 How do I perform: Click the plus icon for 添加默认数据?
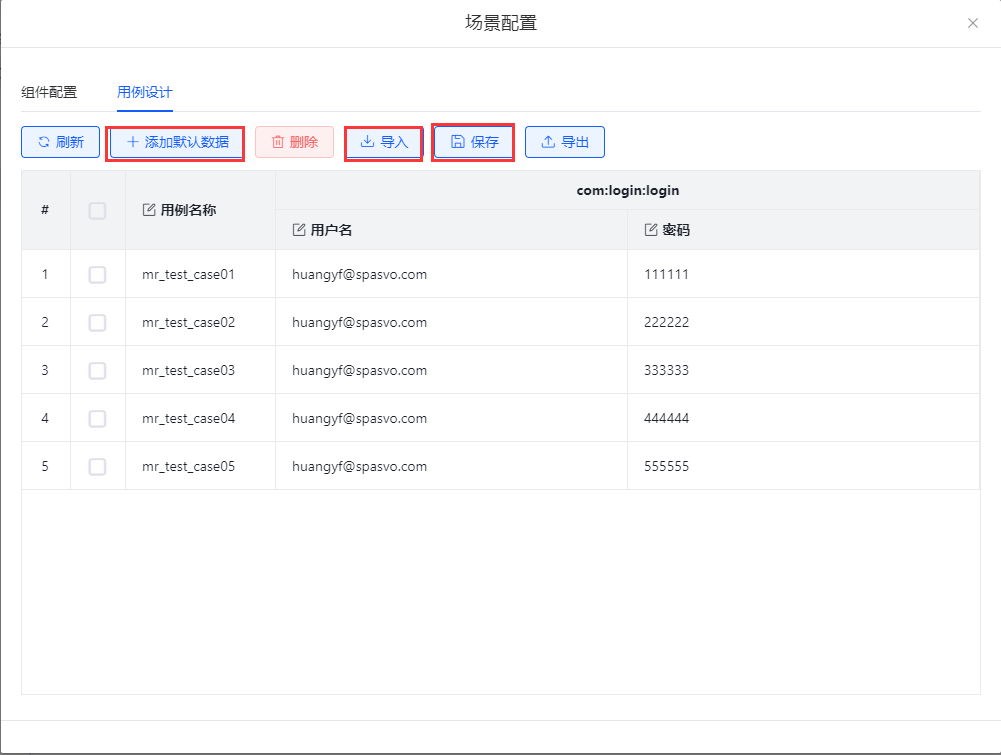pos(133,142)
